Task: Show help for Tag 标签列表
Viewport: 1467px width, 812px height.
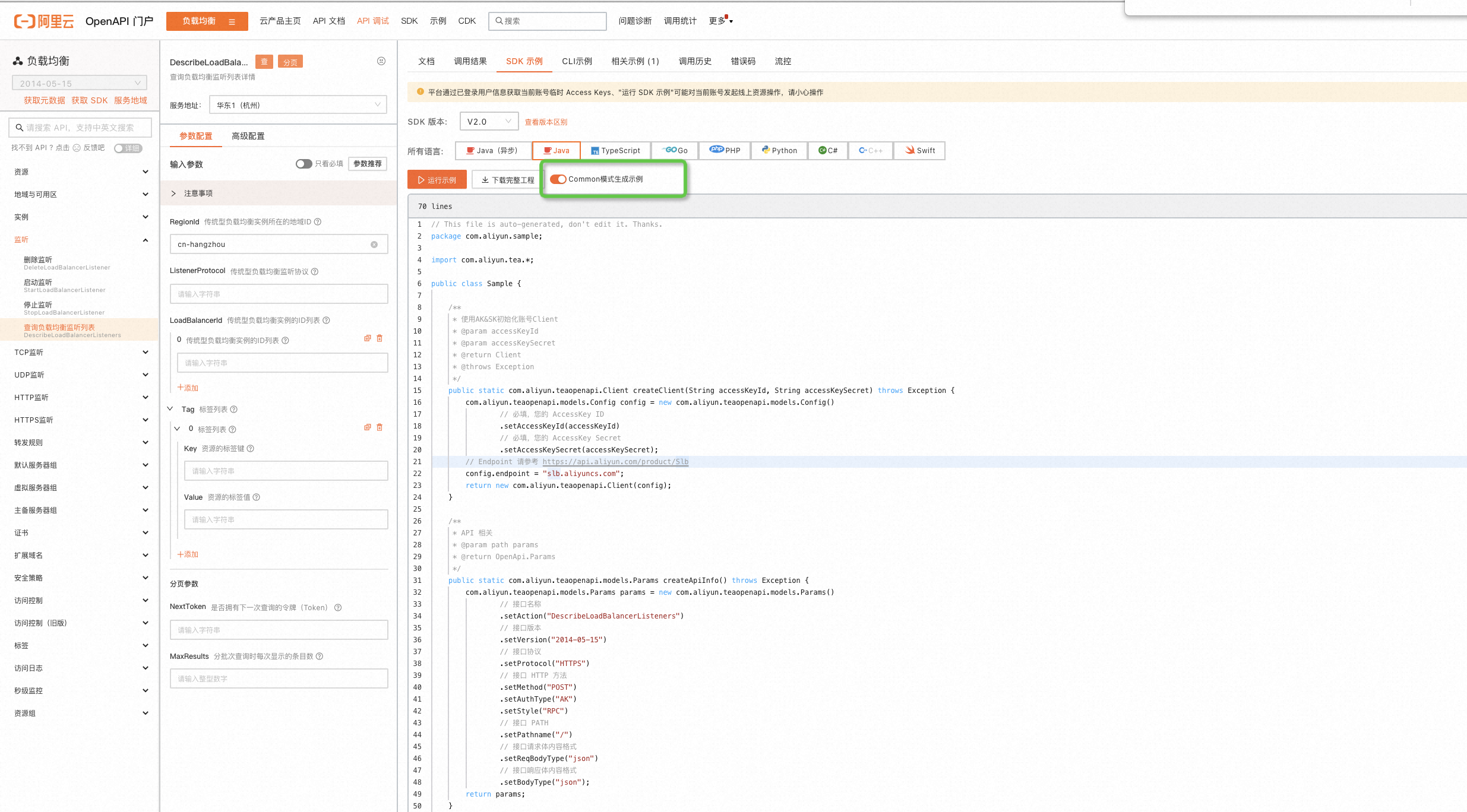Action: pyautogui.click(x=234, y=410)
